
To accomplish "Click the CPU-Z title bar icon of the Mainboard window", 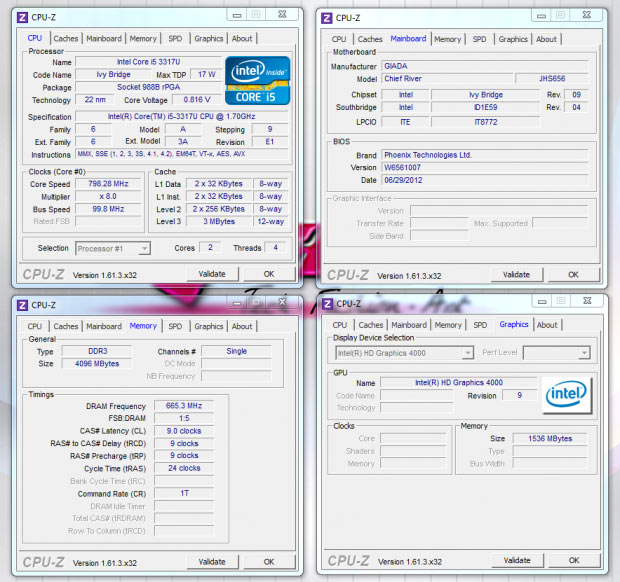I will pos(327,17).
